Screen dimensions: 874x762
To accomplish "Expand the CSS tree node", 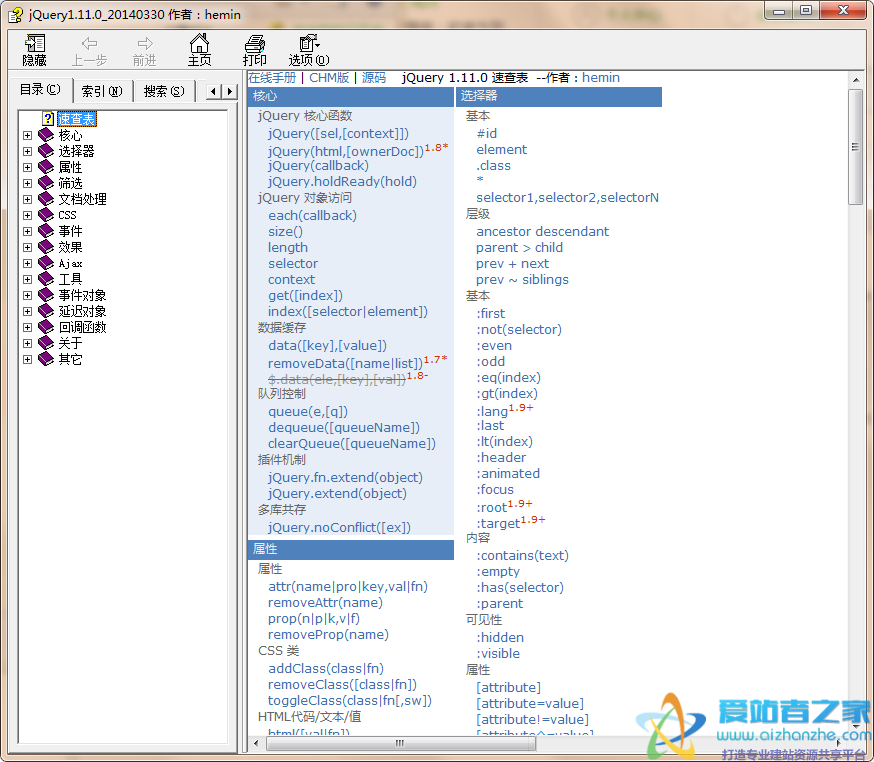I will tap(27, 215).
